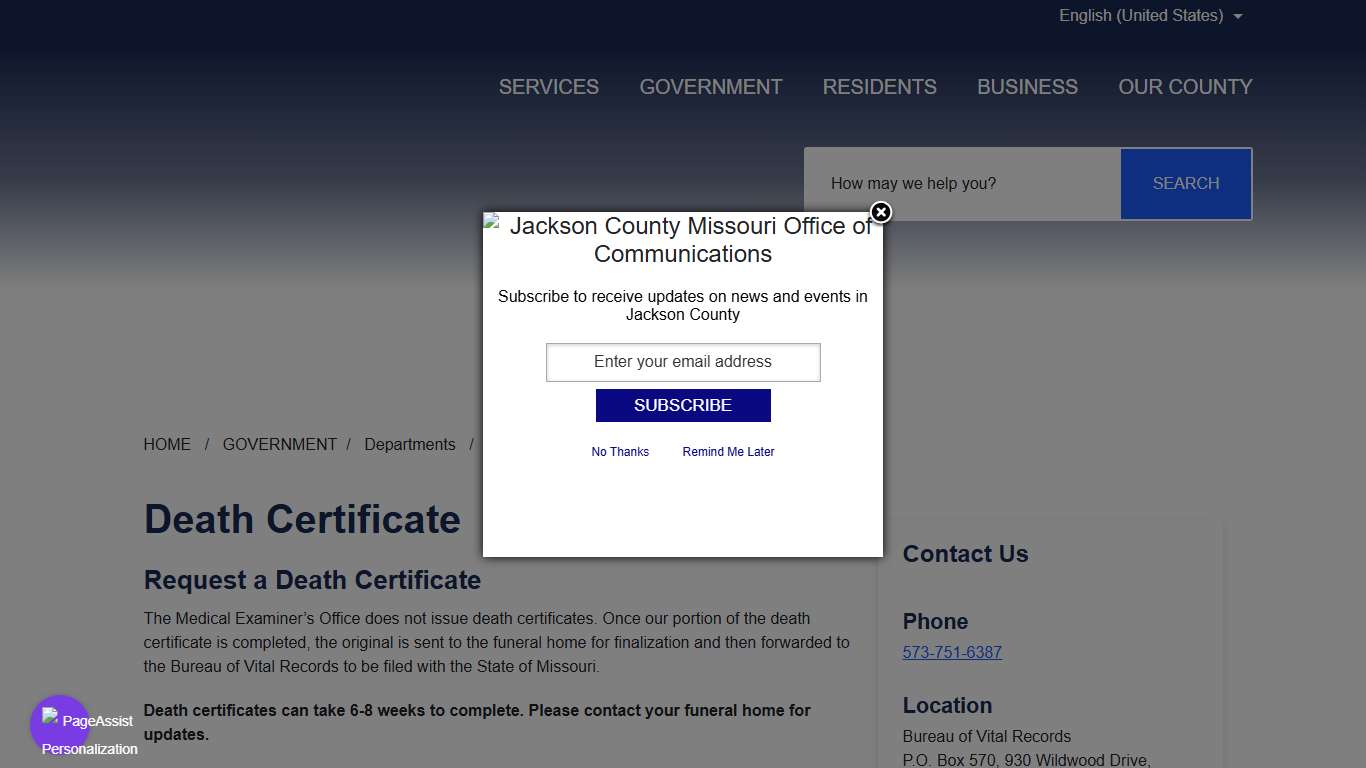Dismiss popup with No Thanks link
This screenshot has width=1366, height=768.
620,452
